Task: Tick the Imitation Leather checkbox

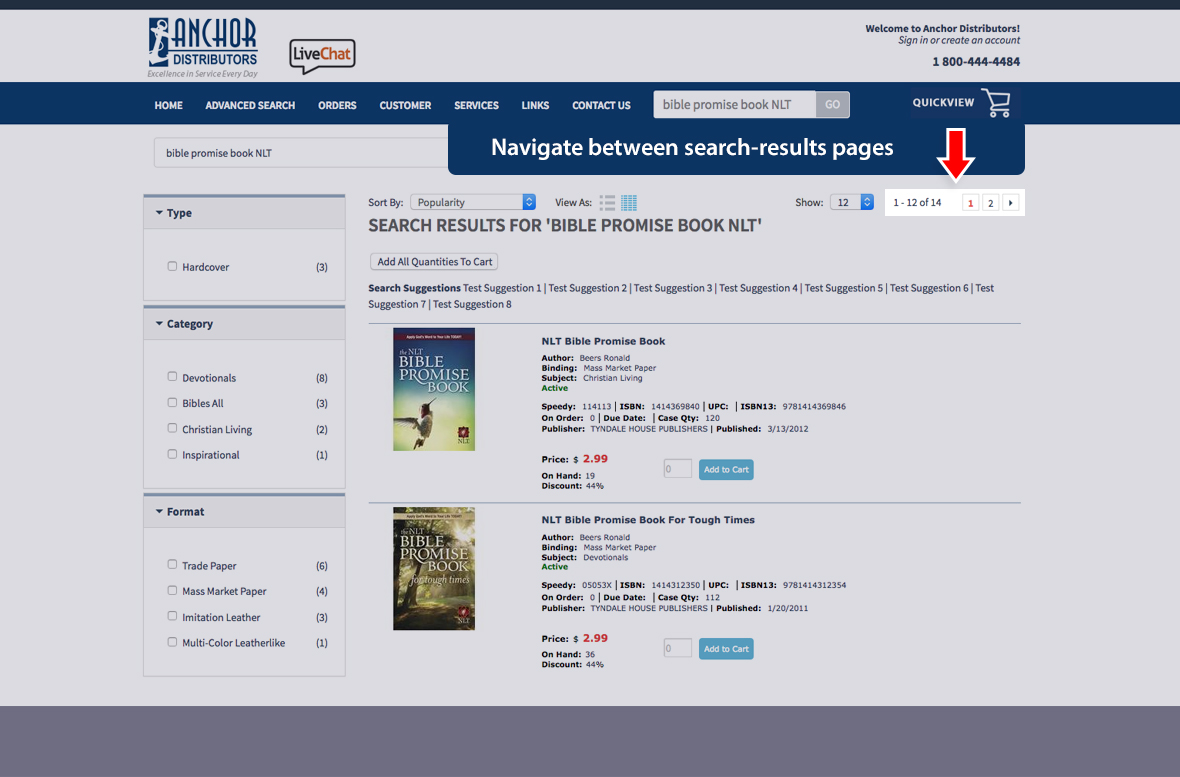Action: (x=172, y=617)
